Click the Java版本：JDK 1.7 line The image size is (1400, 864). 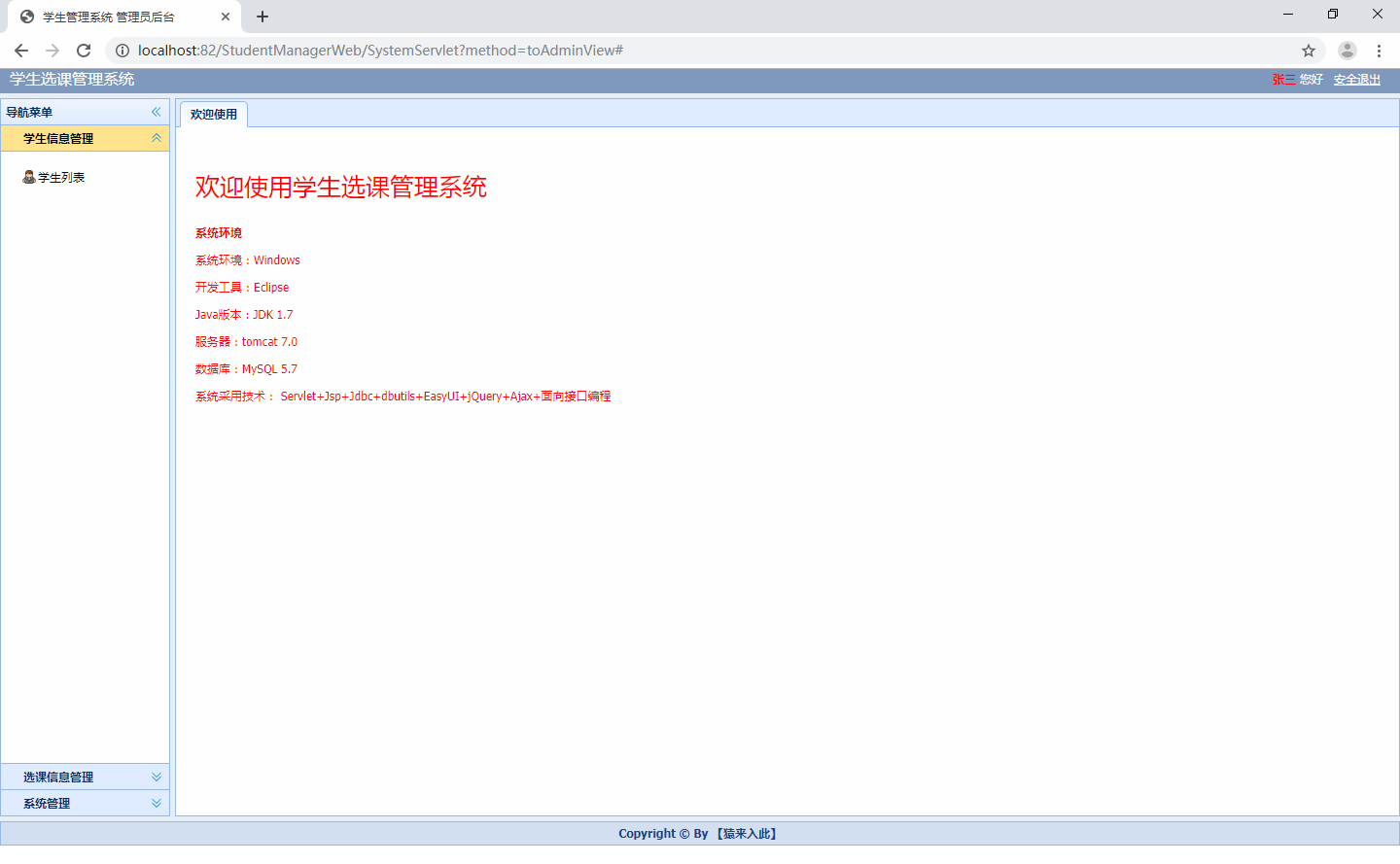[244, 315]
